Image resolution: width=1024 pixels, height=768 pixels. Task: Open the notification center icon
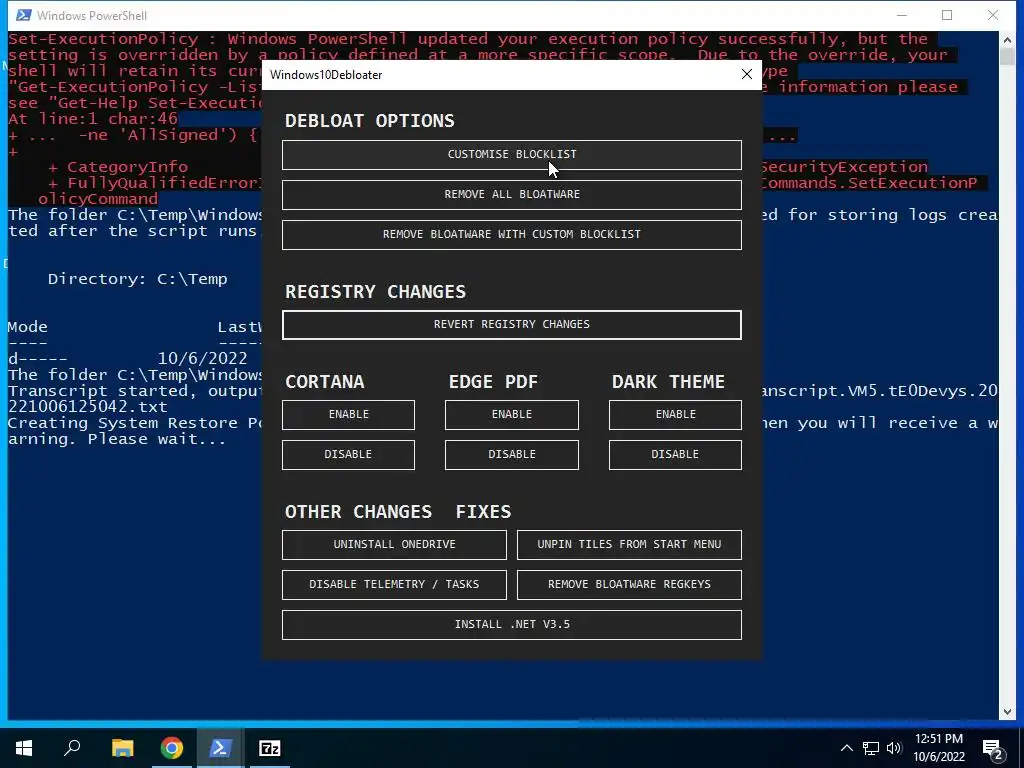tap(993, 748)
